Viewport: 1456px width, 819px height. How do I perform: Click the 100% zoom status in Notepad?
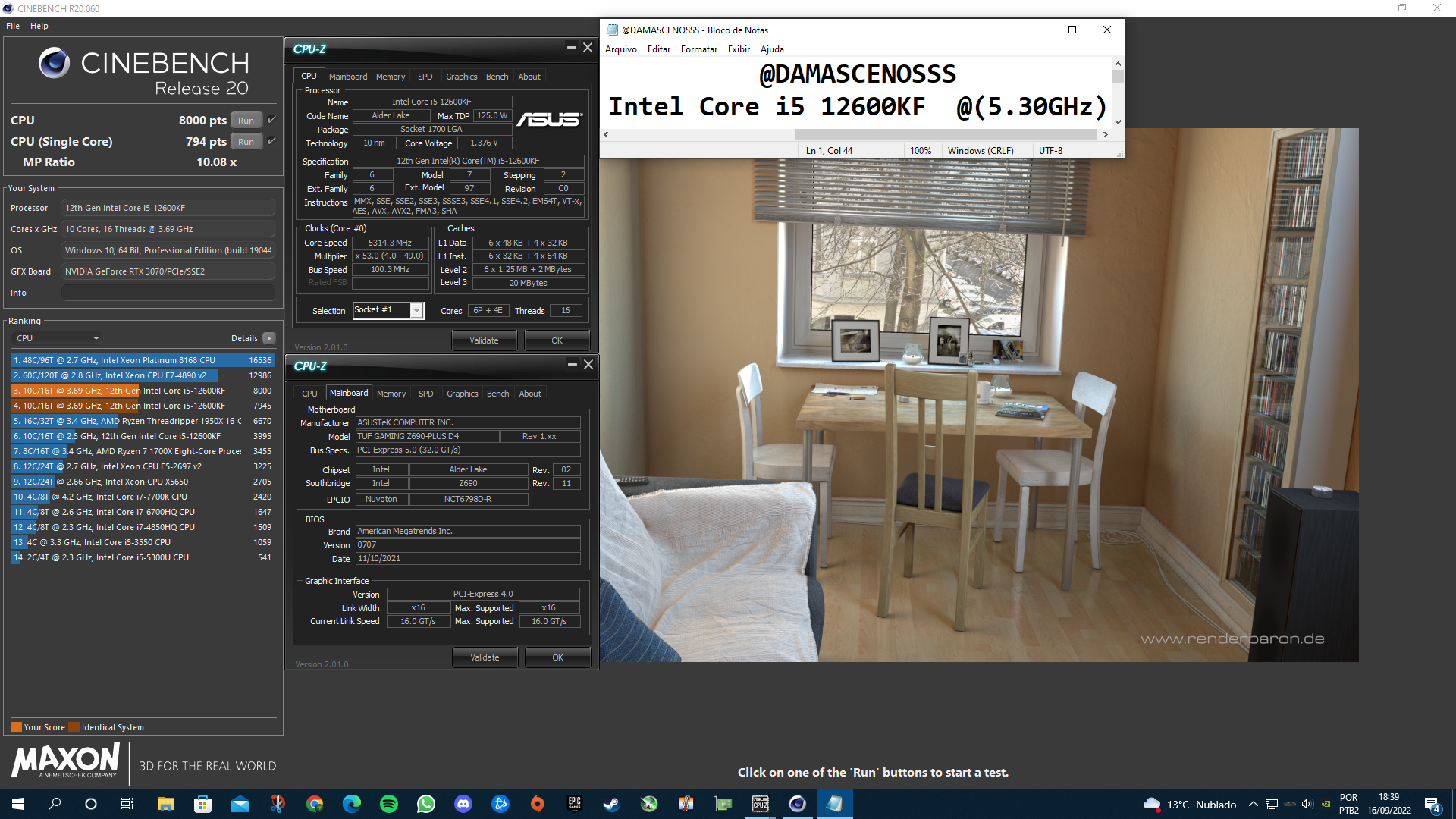tap(921, 151)
